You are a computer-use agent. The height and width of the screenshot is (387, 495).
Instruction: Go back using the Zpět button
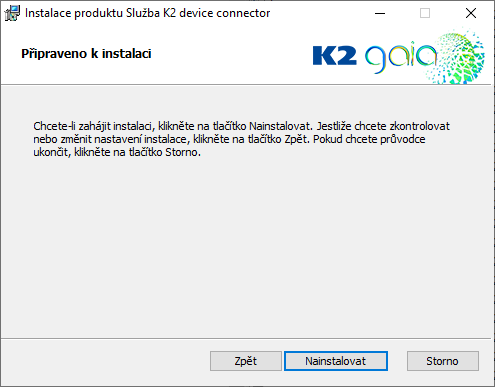click(x=246, y=361)
